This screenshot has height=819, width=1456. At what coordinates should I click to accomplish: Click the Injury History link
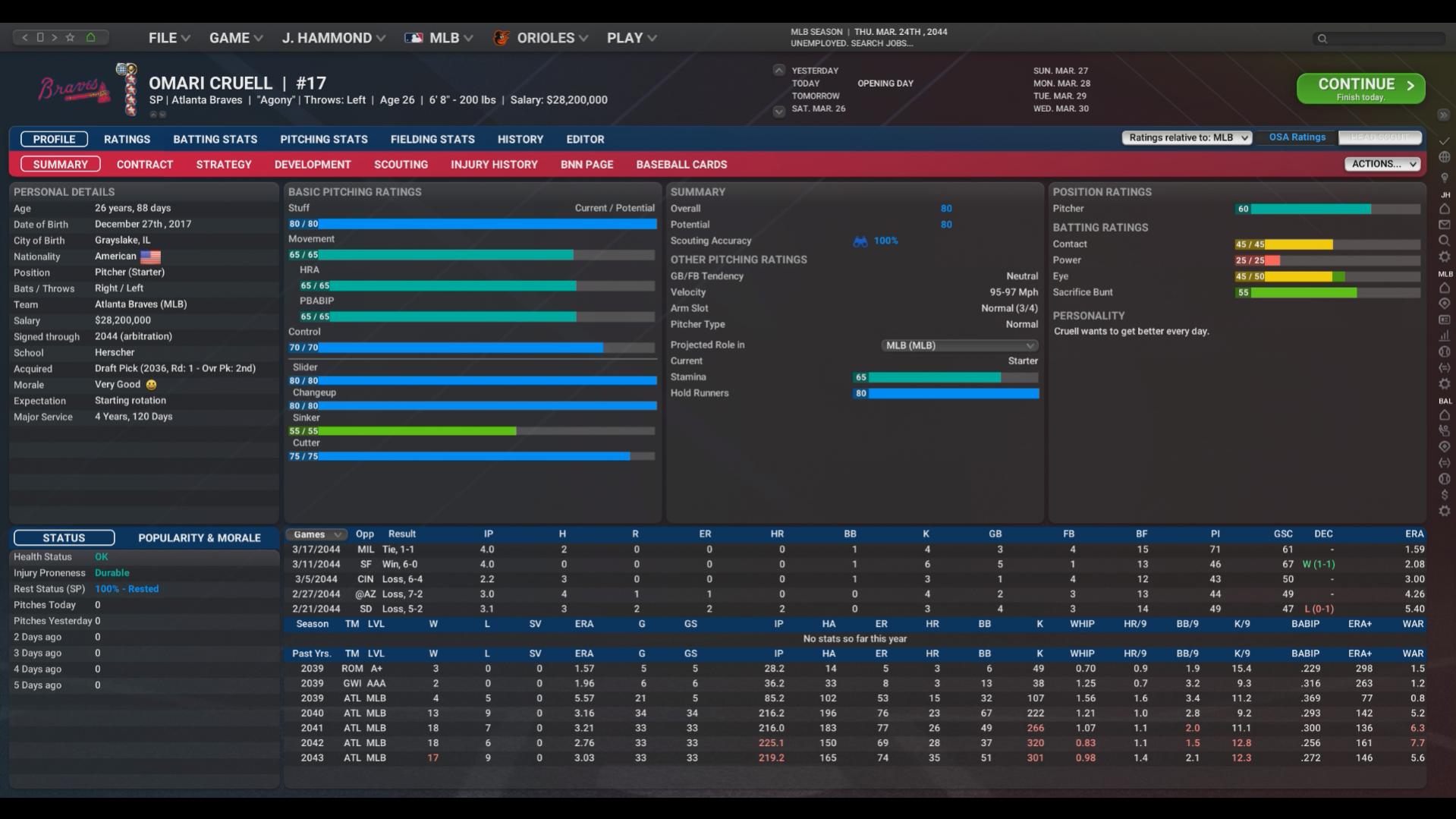tap(493, 164)
